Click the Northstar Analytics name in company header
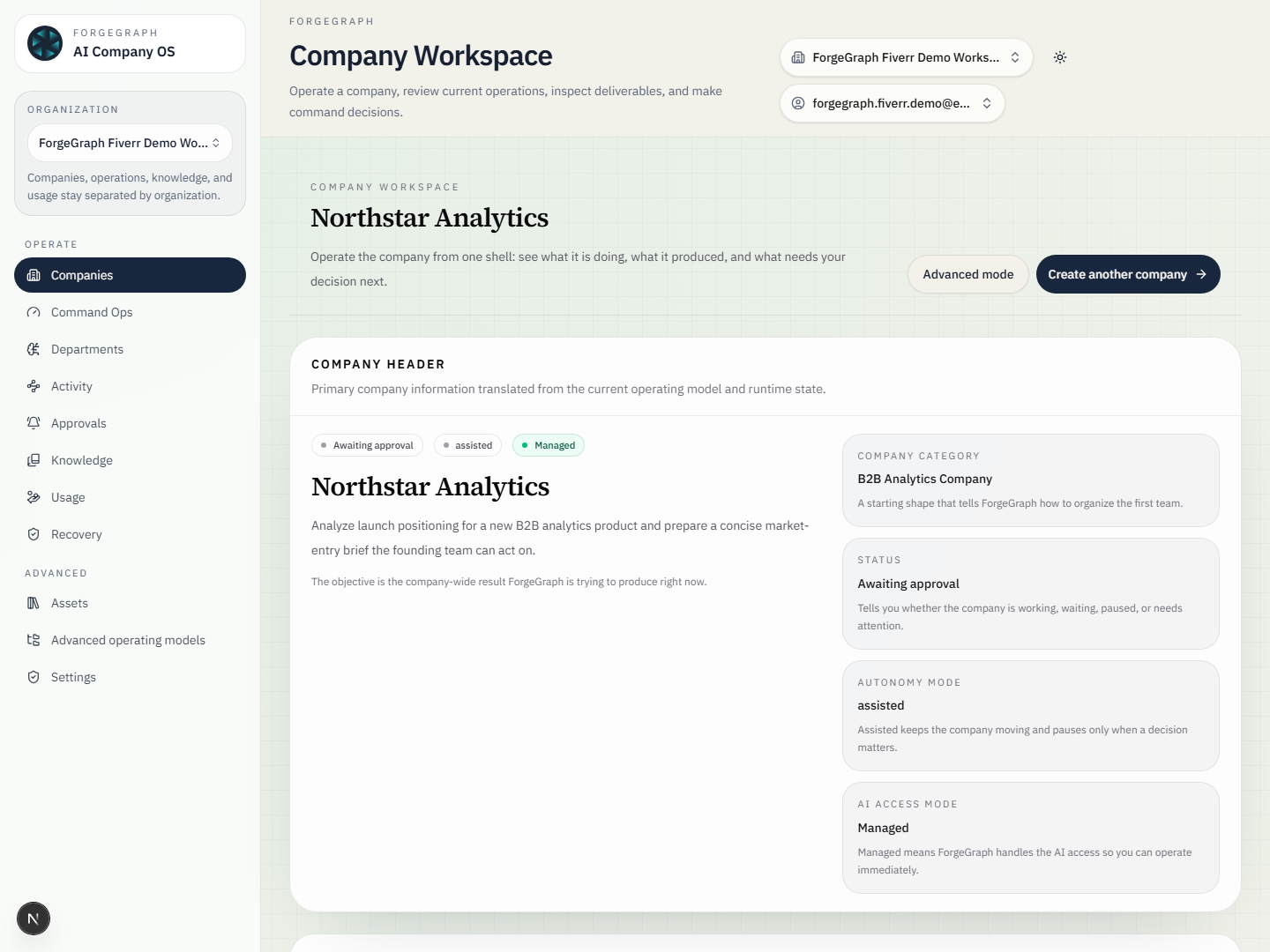 coord(430,487)
